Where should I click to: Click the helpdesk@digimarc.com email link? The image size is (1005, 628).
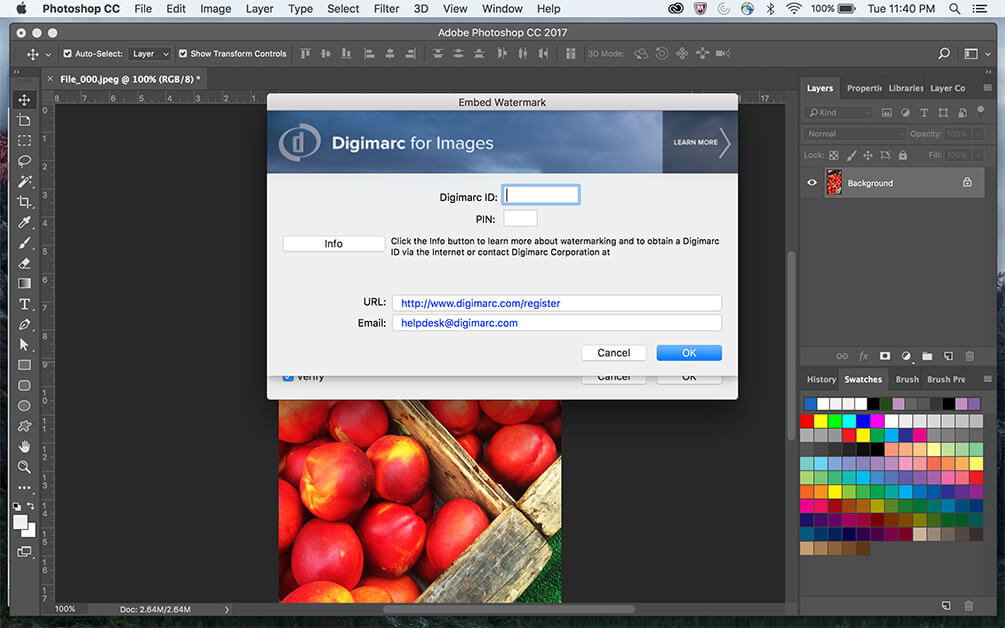(460, 323)
